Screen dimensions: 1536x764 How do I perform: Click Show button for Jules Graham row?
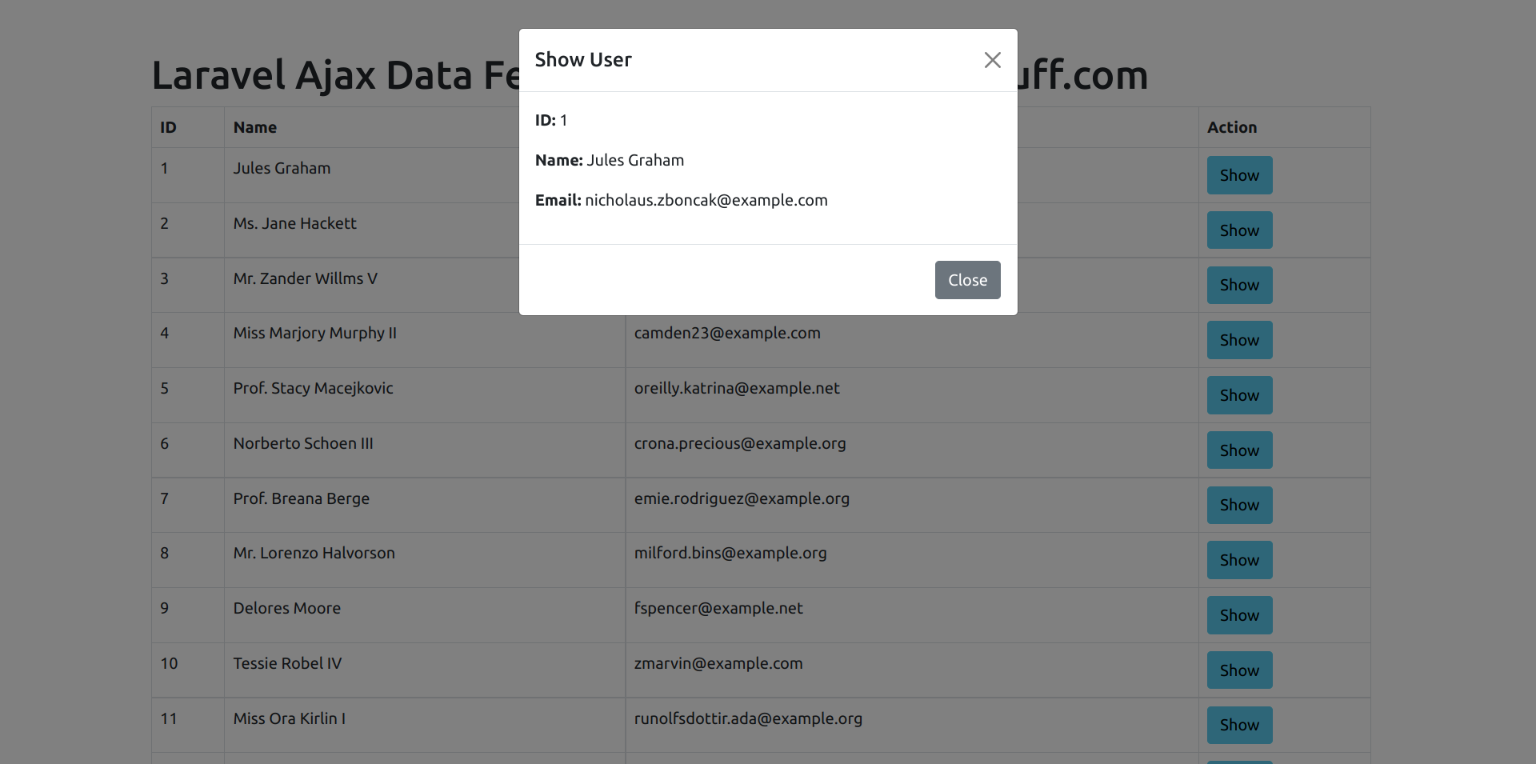1239,175
